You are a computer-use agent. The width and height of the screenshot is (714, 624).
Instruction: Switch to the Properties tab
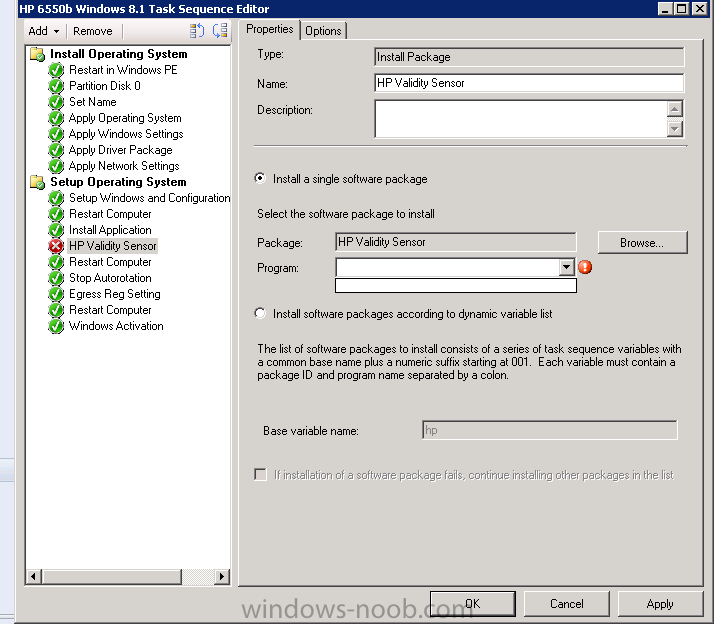coord(270,30)
